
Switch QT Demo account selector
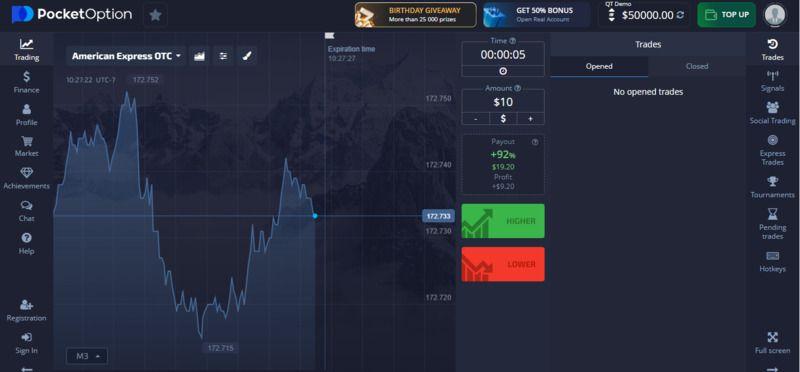pos(611,15)
